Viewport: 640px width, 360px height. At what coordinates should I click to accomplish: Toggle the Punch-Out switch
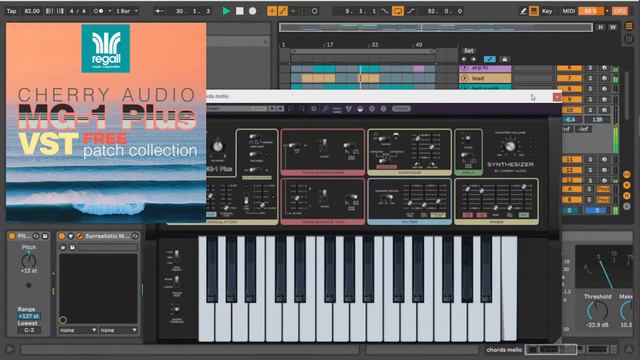tap(411, 11)
